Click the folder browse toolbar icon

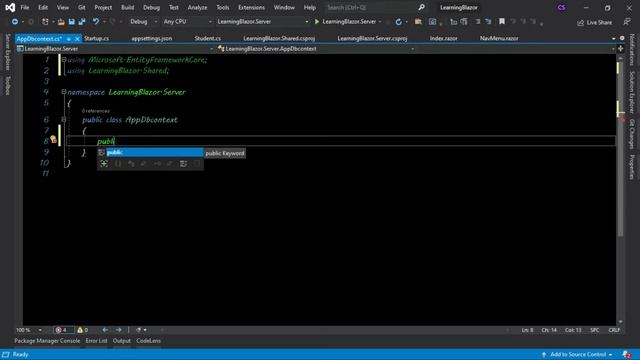pyautogui.click(x=418, y=22)
